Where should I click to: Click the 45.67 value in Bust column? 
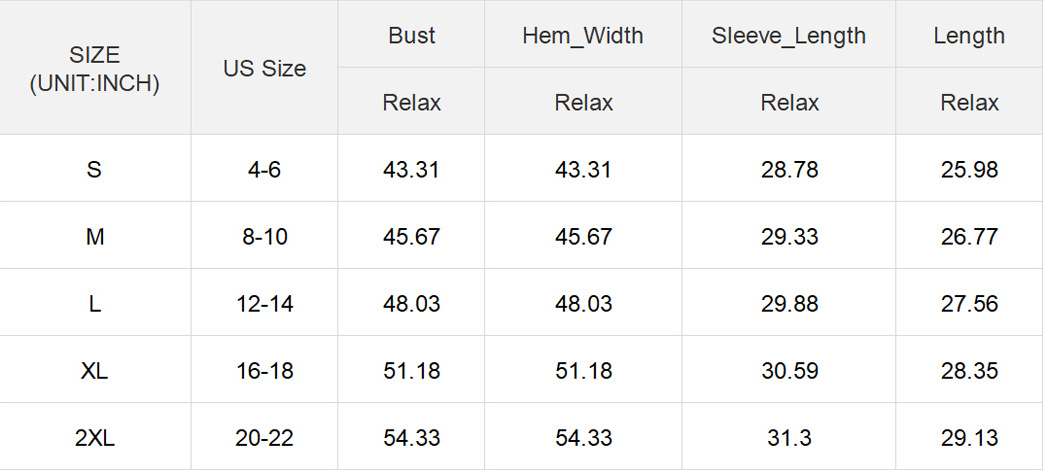point(412,237)
